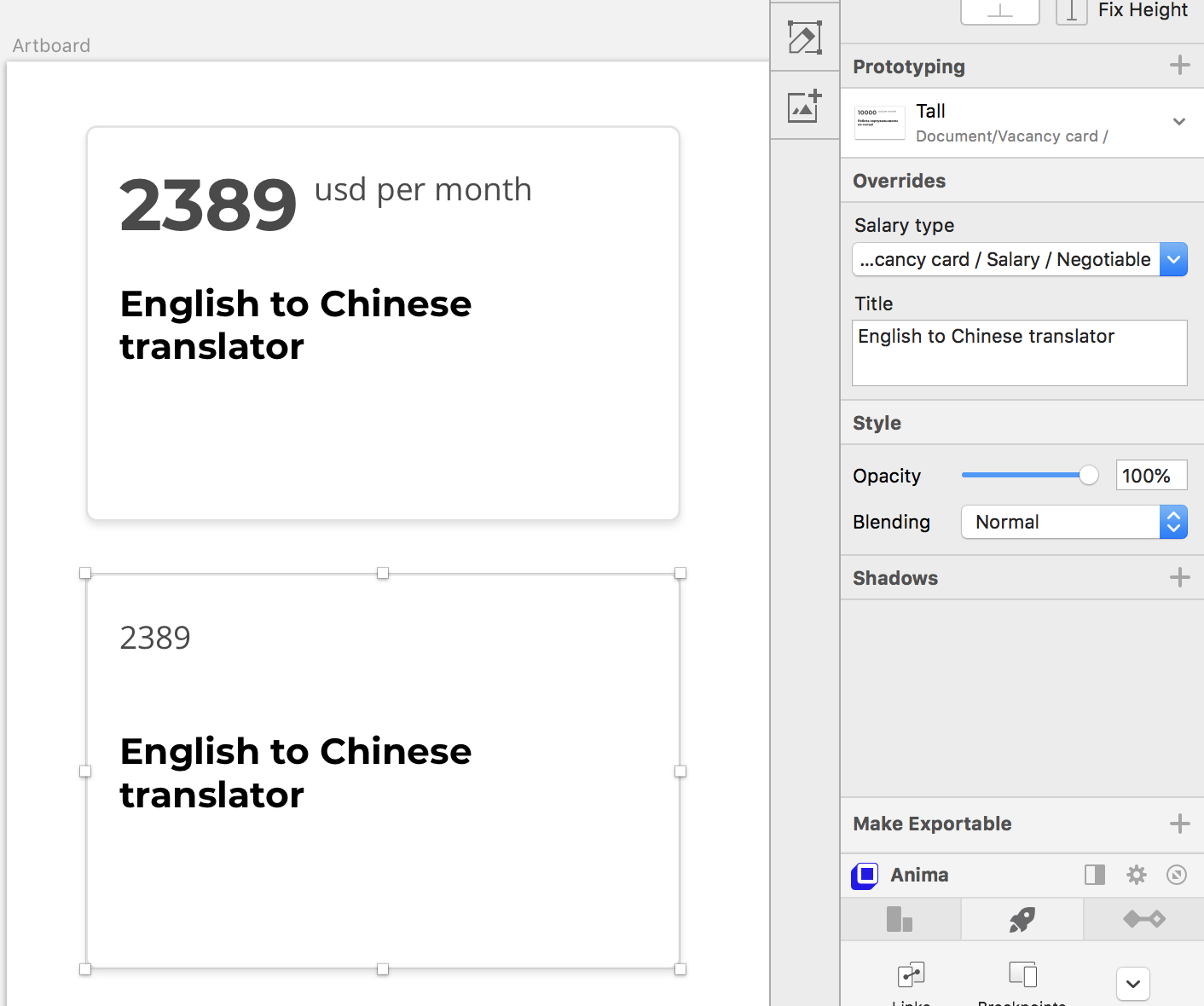Toggle the Fix Height button
This screenshot has height=1006, width=1204.
pyautogui.click(x=1072, y=11)
